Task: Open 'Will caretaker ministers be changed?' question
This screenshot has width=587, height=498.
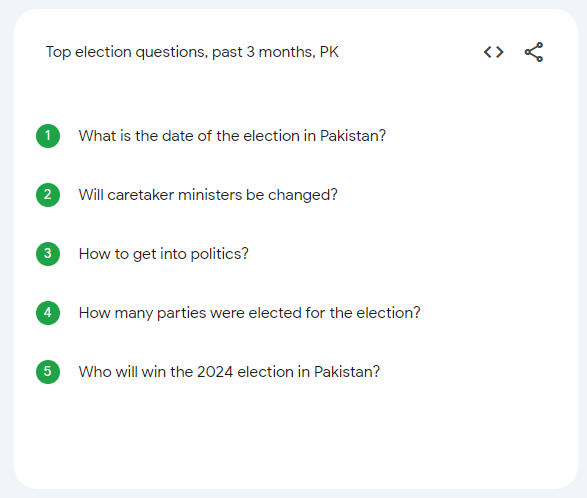Action: (208, 195)
